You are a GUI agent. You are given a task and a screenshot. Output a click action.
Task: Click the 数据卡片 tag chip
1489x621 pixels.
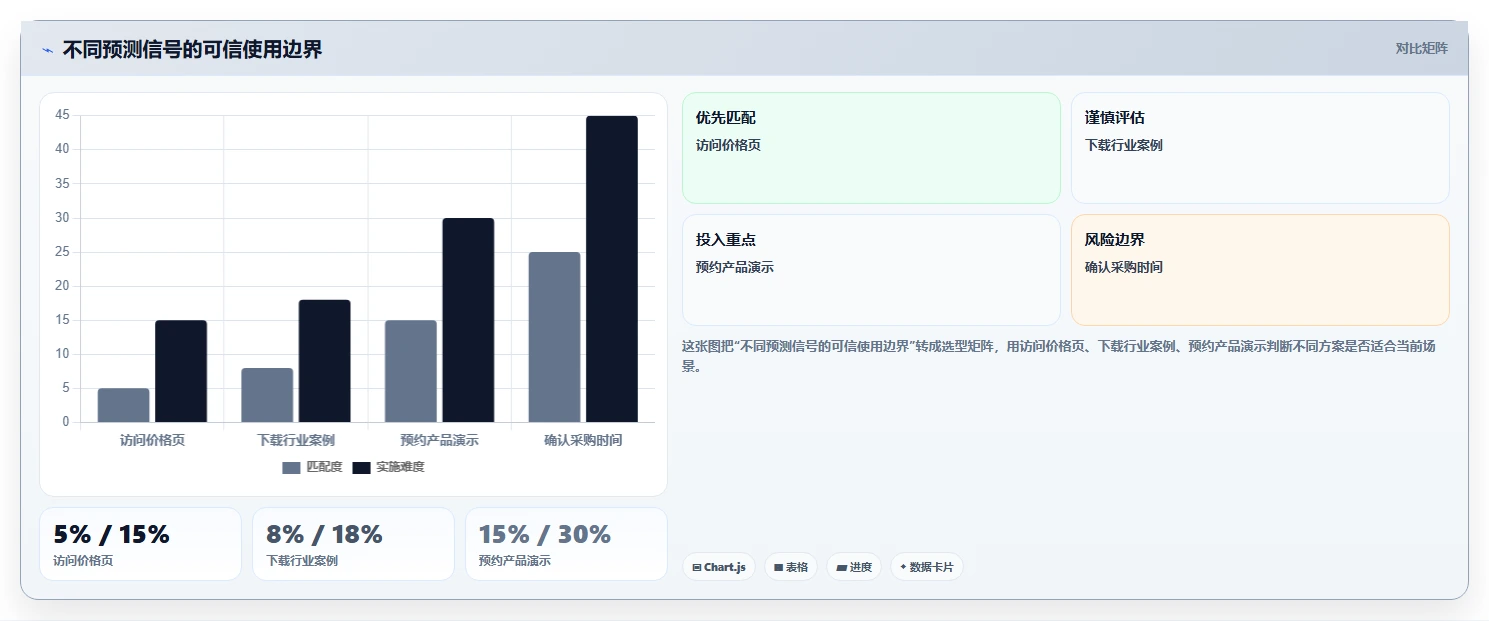coord(927,567)
